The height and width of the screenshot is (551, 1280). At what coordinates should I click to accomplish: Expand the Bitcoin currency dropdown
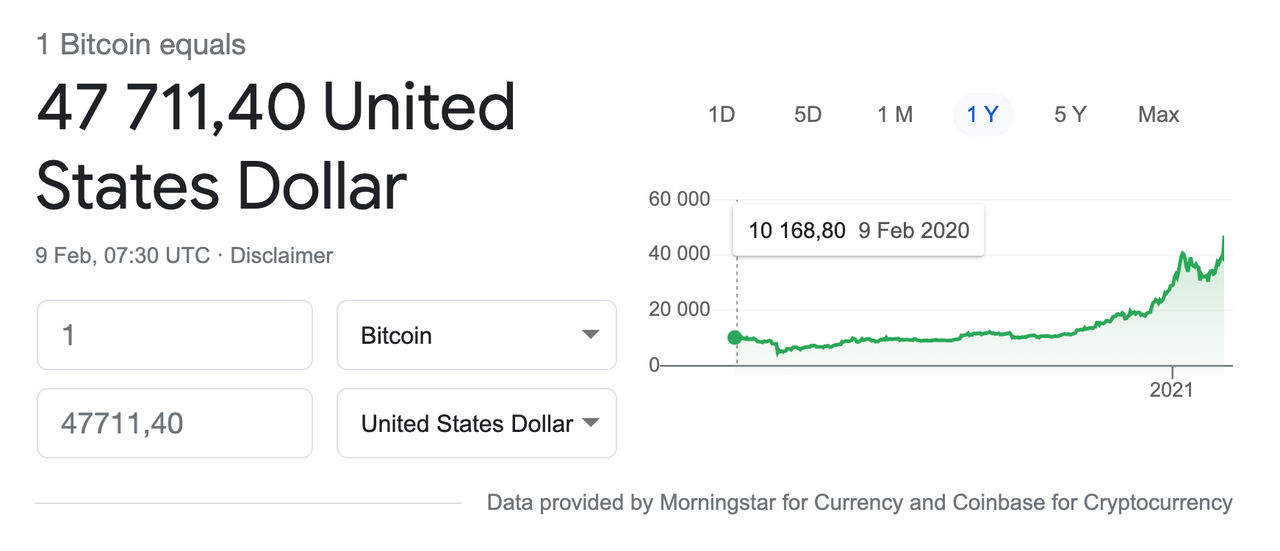coord(477,335)
